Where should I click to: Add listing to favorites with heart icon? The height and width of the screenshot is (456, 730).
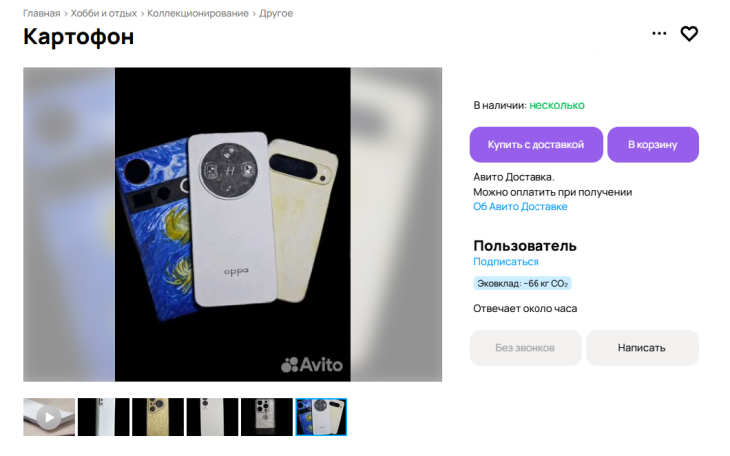(x=689, y=34)
